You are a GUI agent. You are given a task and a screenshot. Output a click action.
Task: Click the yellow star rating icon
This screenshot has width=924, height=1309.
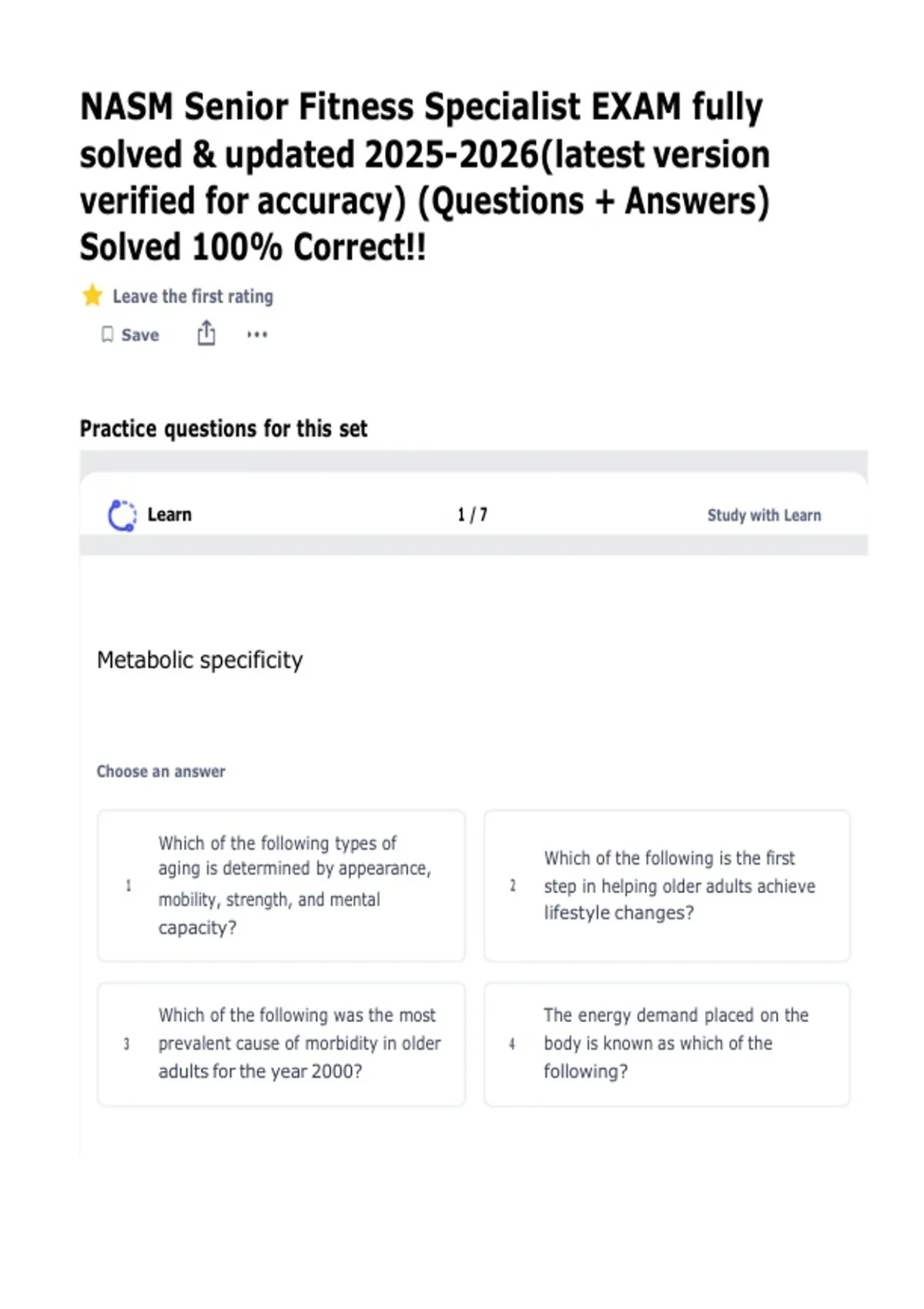(92, 296)
